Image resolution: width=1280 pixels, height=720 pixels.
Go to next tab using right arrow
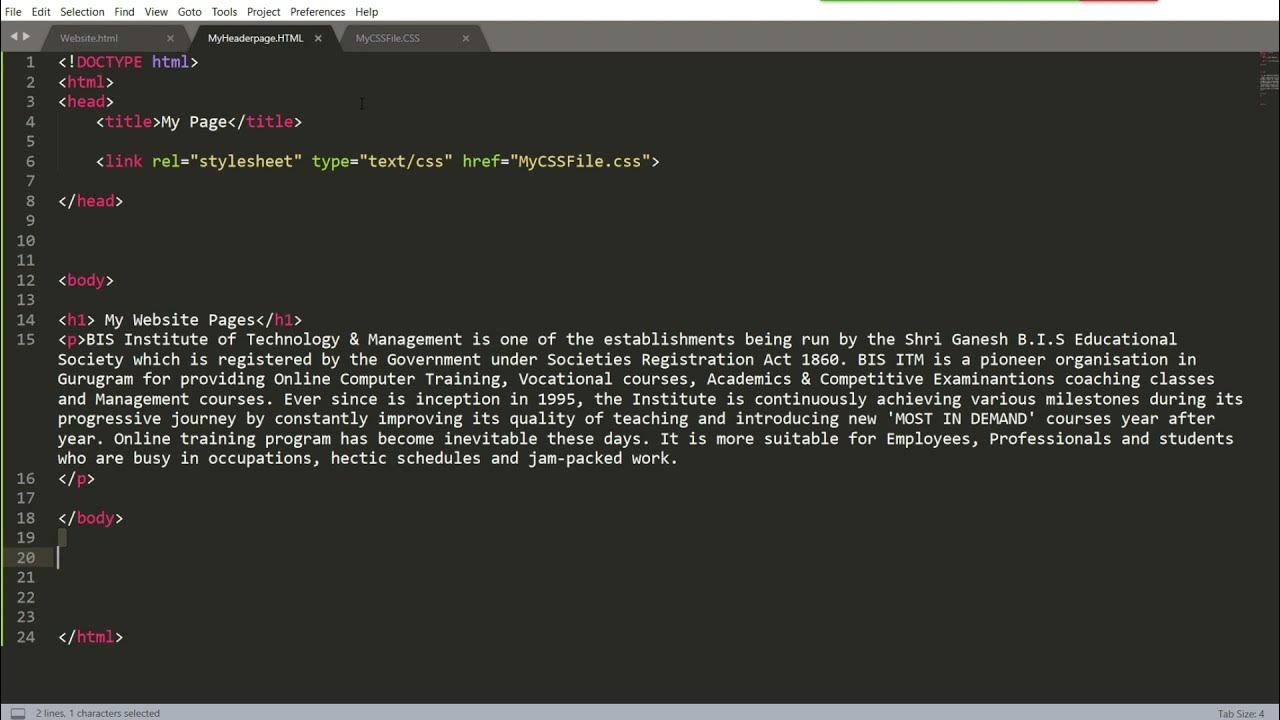(26, 37)
